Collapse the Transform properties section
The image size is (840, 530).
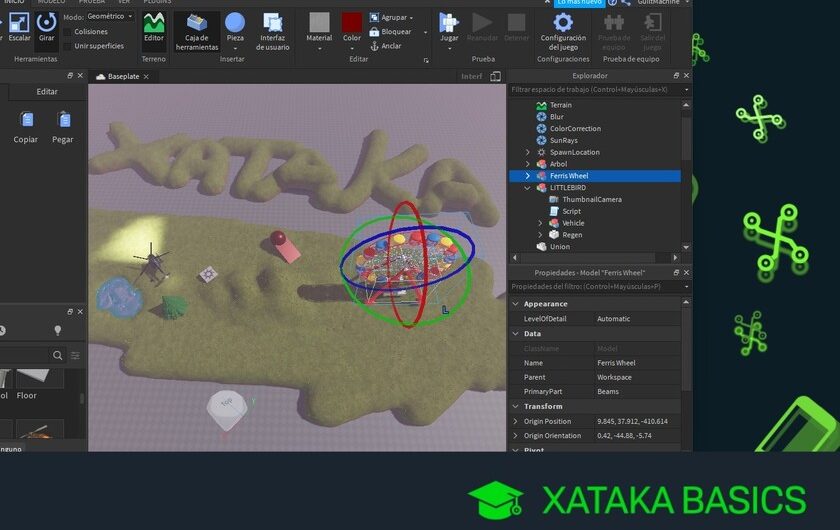[515, 406]
